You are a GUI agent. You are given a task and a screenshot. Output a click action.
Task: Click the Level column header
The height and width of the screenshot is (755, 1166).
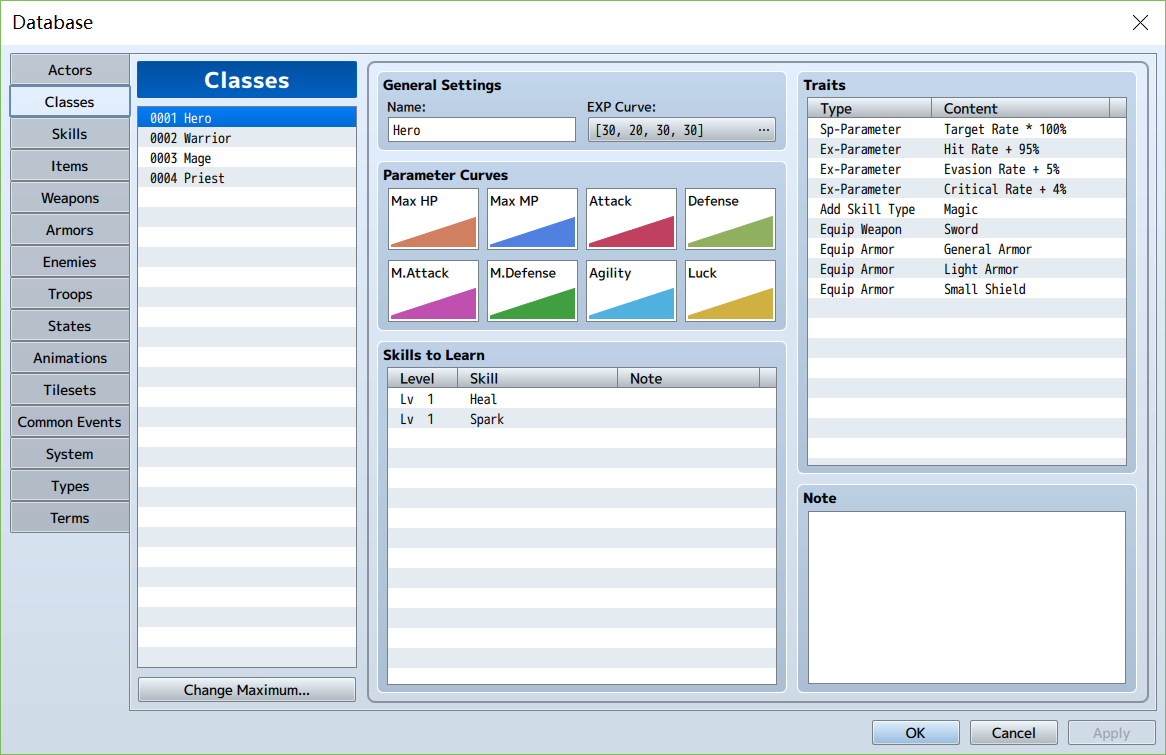422,378
